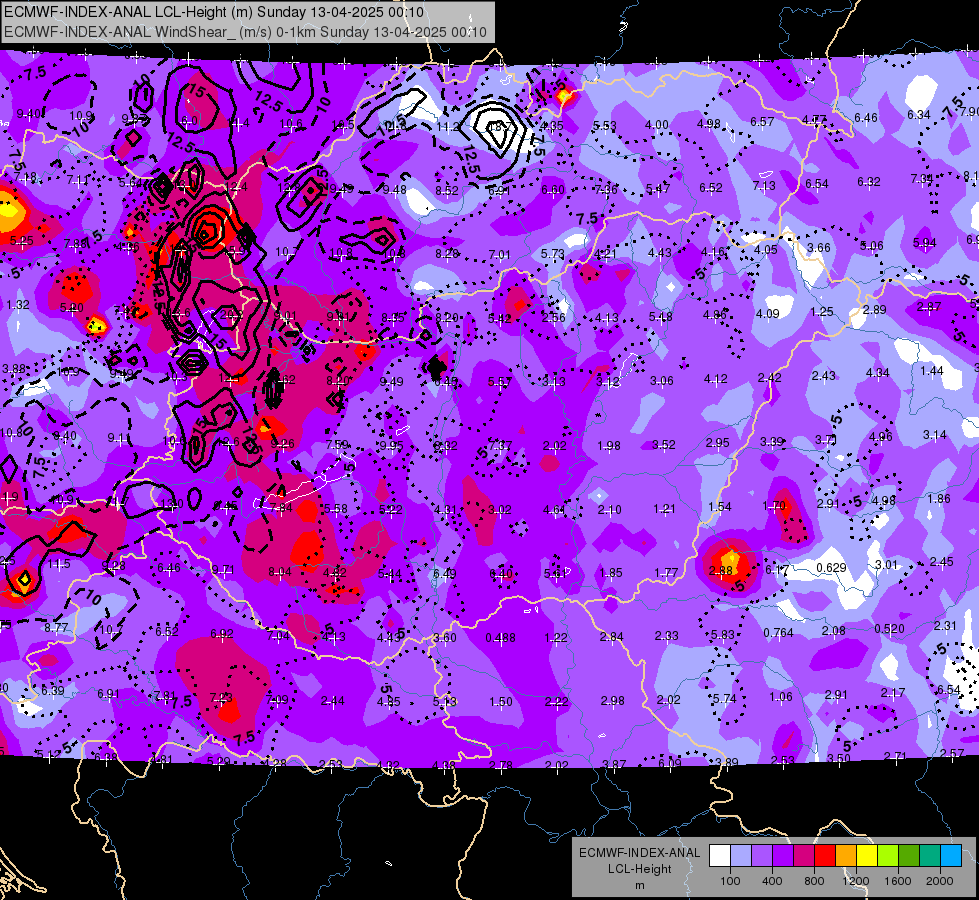979x900 pixels.
Task: Click the grid value 2.31
Action: pos(945,625)
